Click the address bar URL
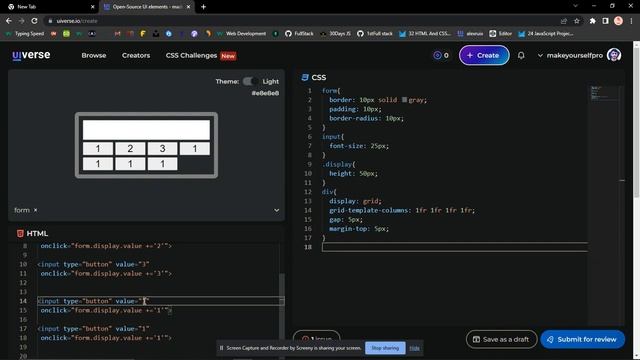This screenshot has height=360, width=640. point(77,21)
